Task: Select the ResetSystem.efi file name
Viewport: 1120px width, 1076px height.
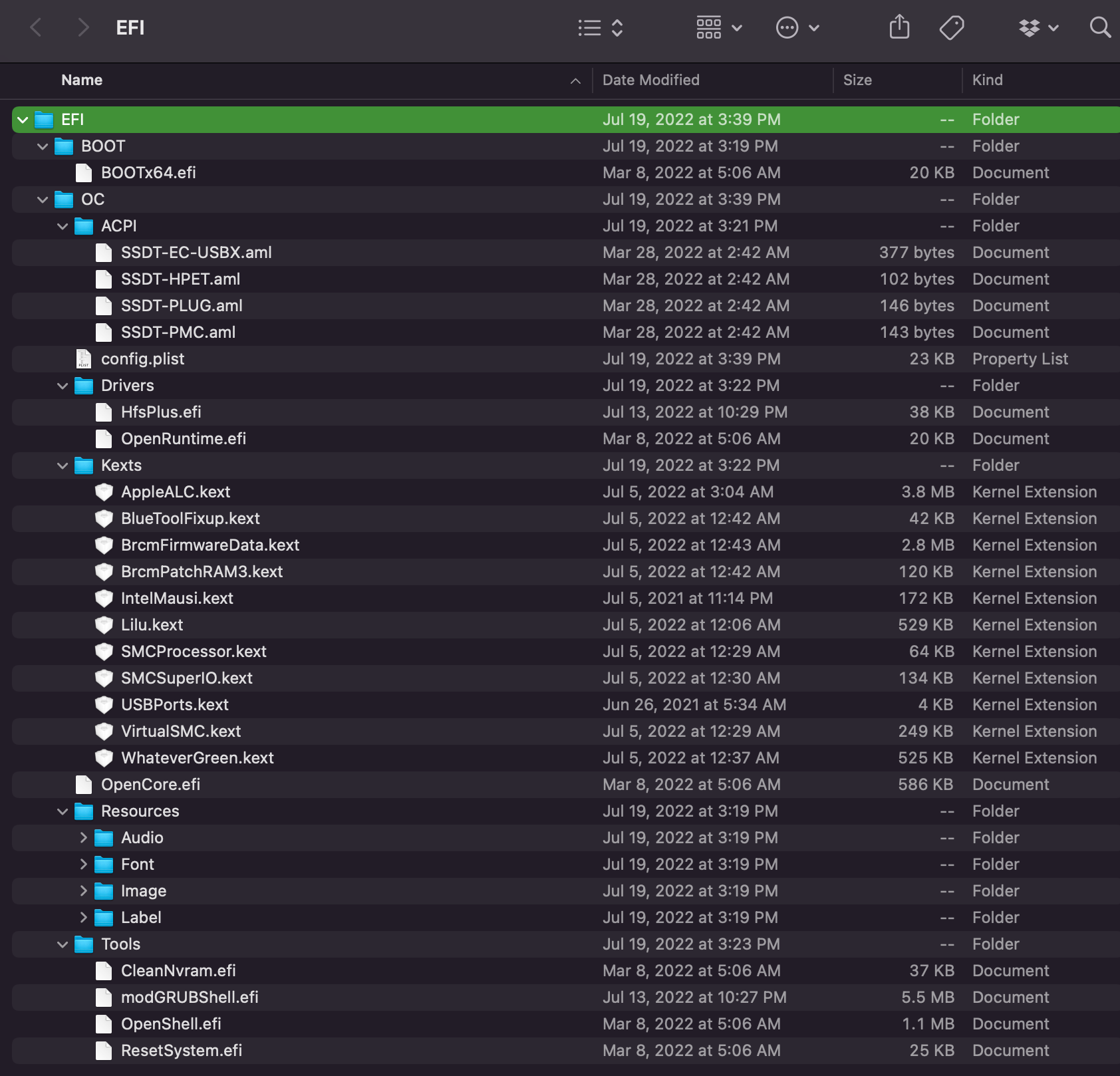Action: tap(182, 1051)
